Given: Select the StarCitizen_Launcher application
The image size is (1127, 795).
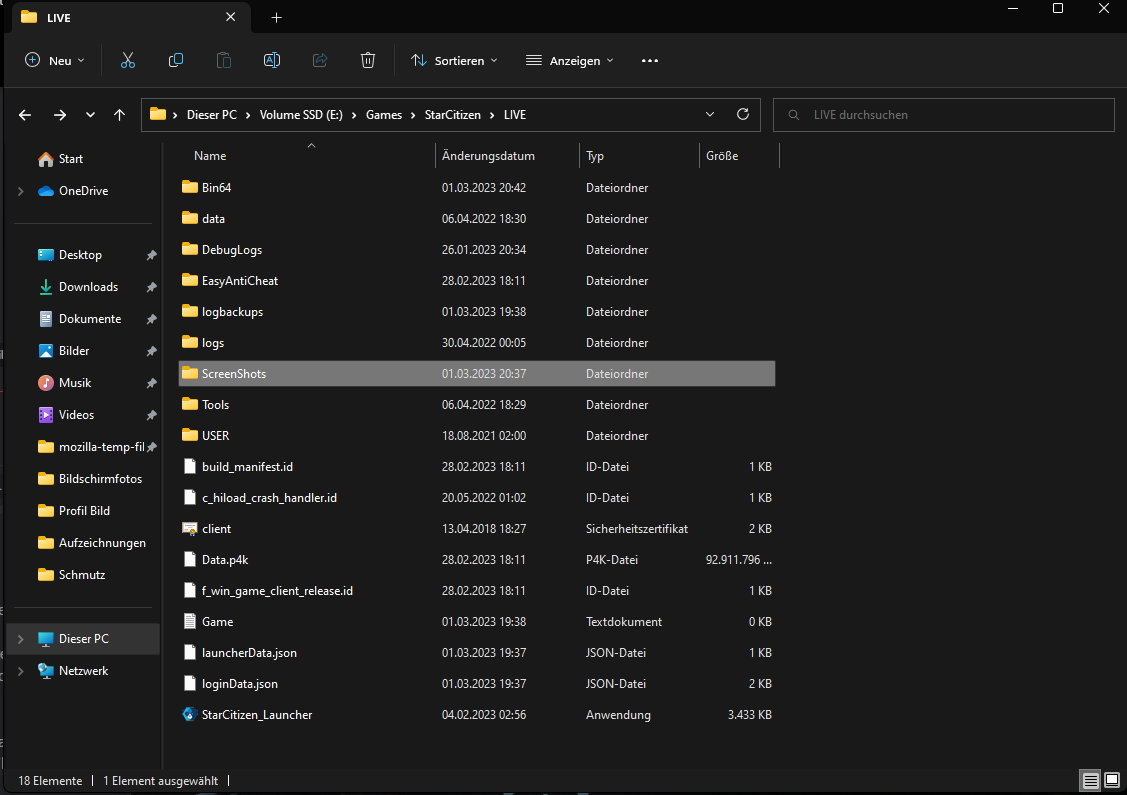Looking at the screenshot, I should click(x=477, y=715).
